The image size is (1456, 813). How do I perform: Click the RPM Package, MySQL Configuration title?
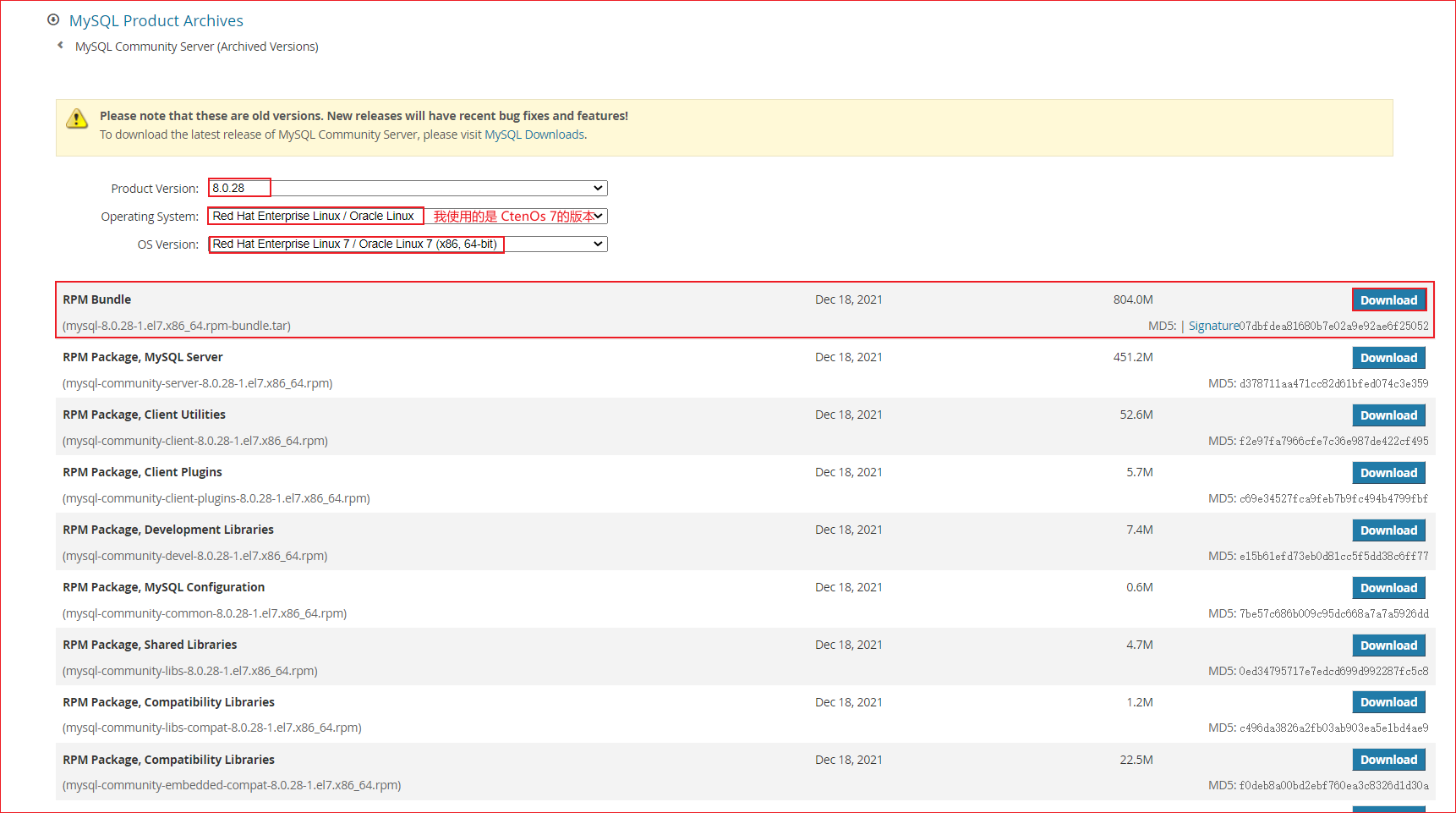(164, 587)
